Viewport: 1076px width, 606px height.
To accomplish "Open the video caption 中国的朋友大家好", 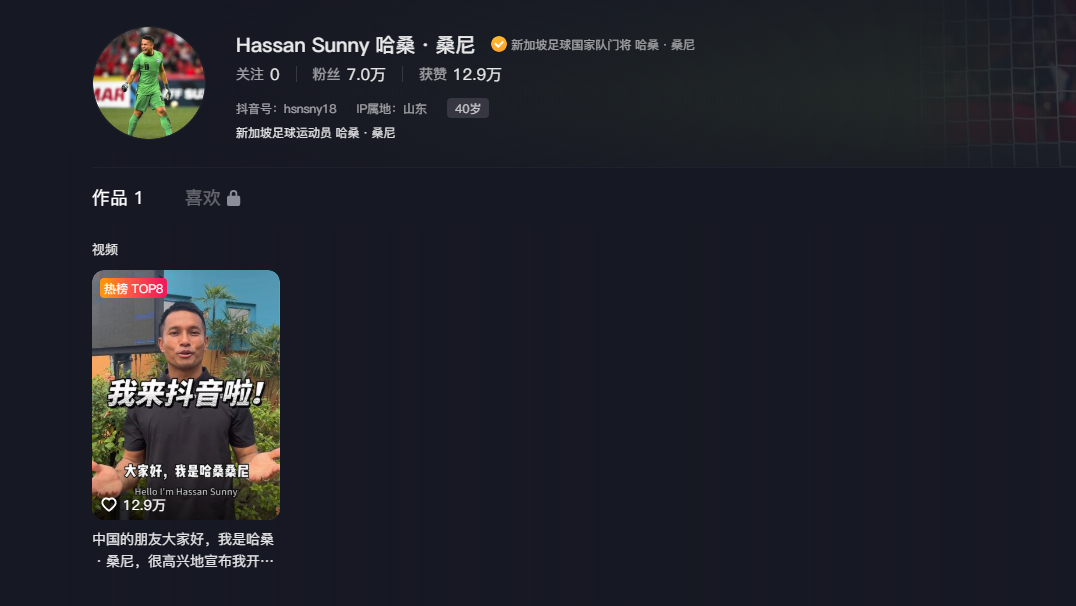I will [x=183, y=550].
